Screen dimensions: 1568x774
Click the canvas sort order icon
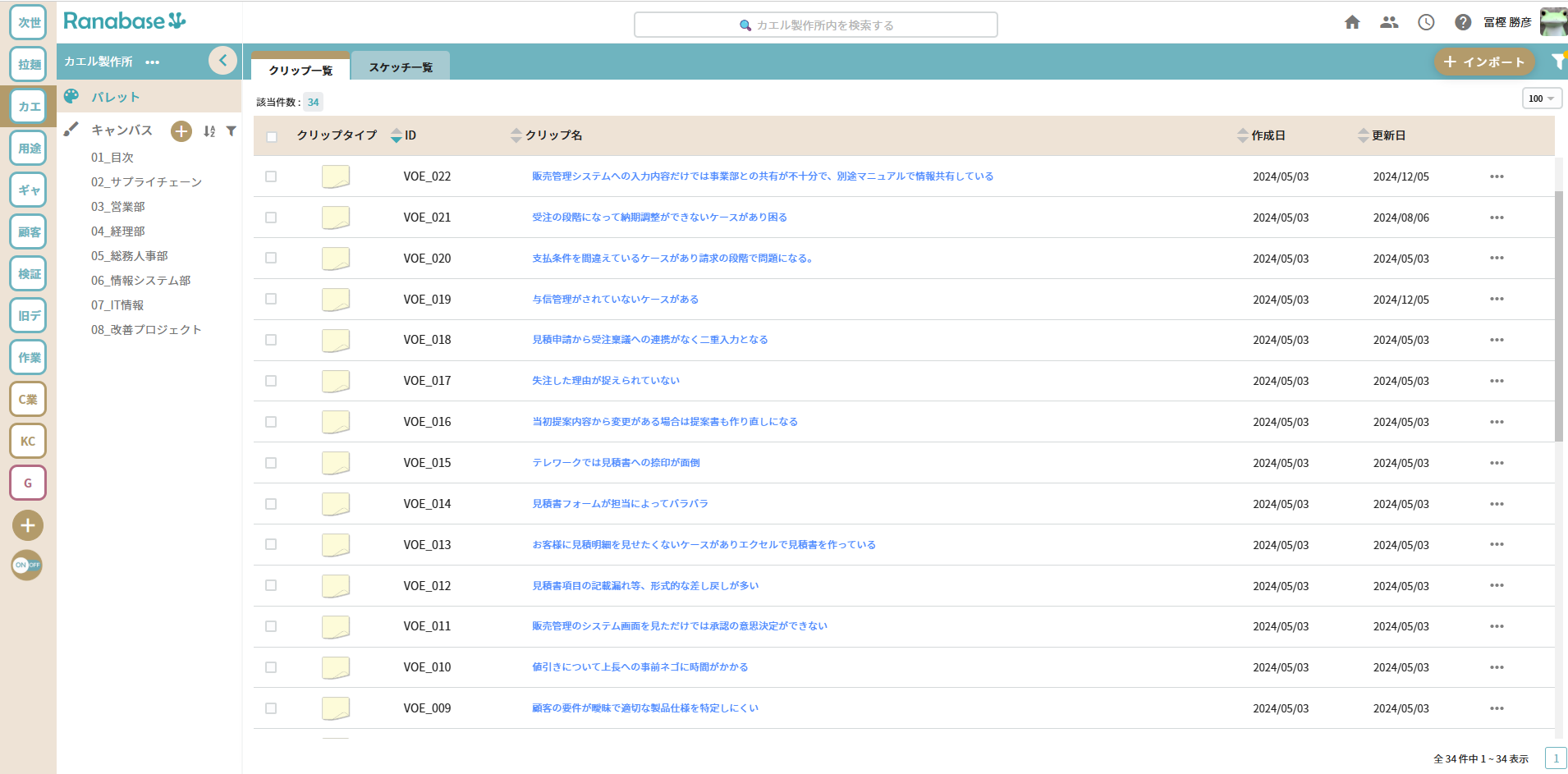pyautogui.click(x=209, y=131)
